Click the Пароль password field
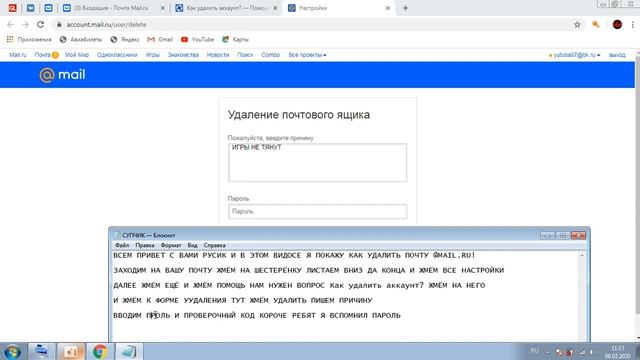 (318, 211)
